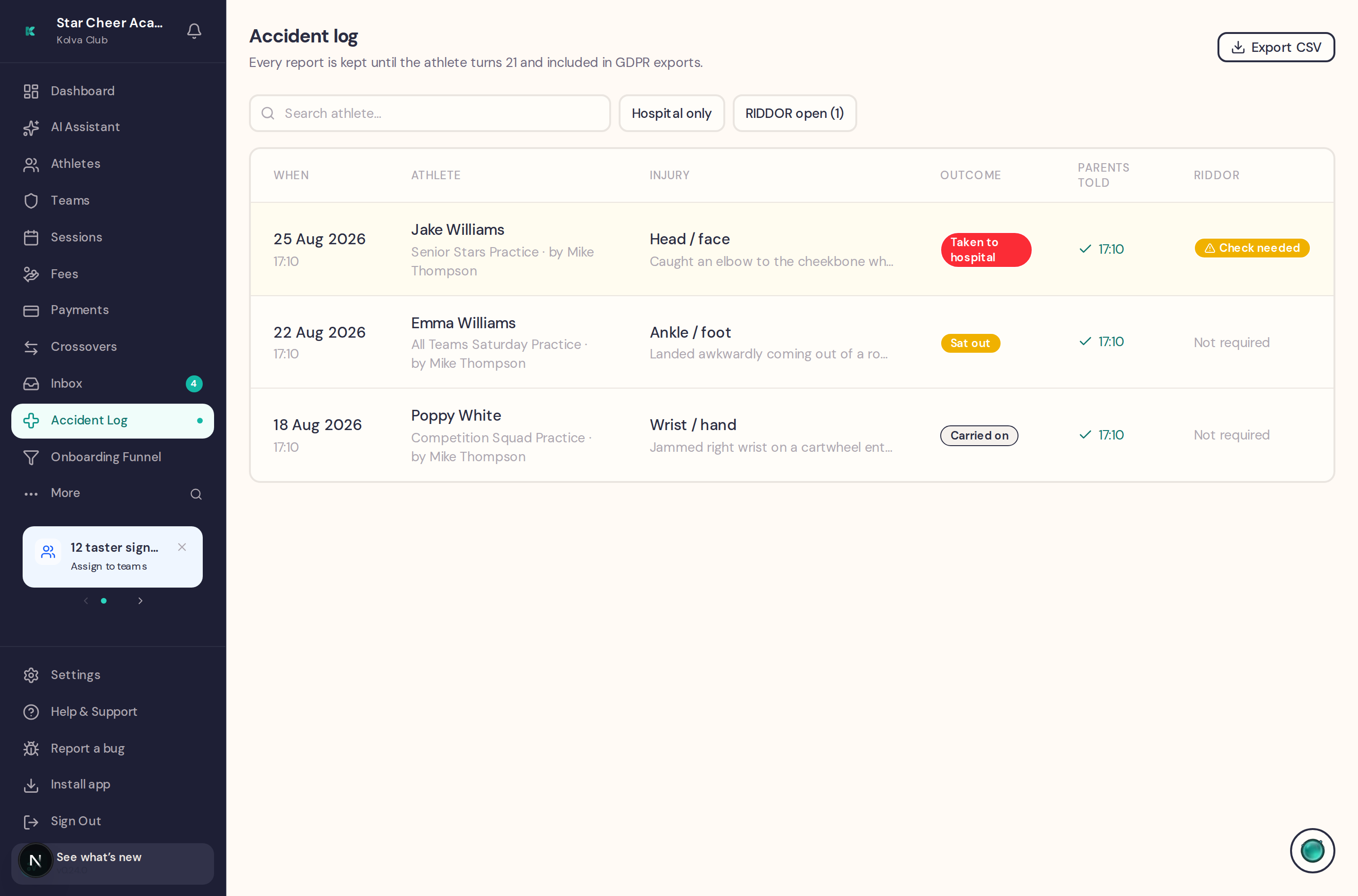Go to the Athletes section

tap(113, 164)
